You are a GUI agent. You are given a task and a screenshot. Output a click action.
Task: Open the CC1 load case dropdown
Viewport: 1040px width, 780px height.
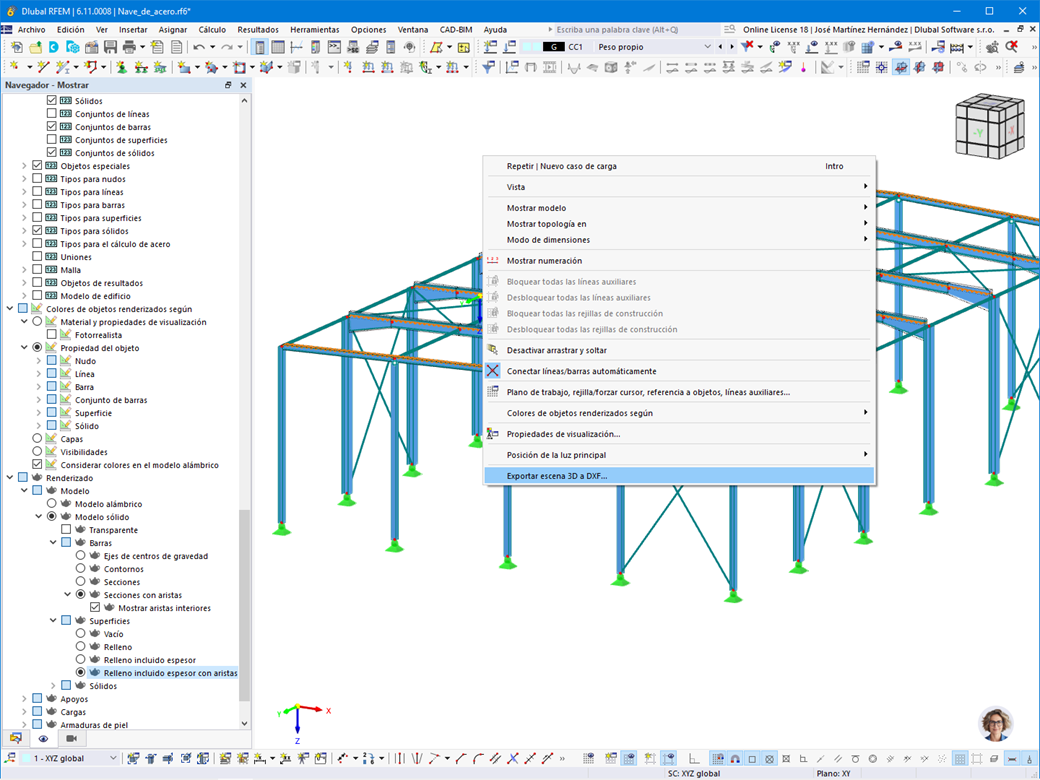click(708, 46)
